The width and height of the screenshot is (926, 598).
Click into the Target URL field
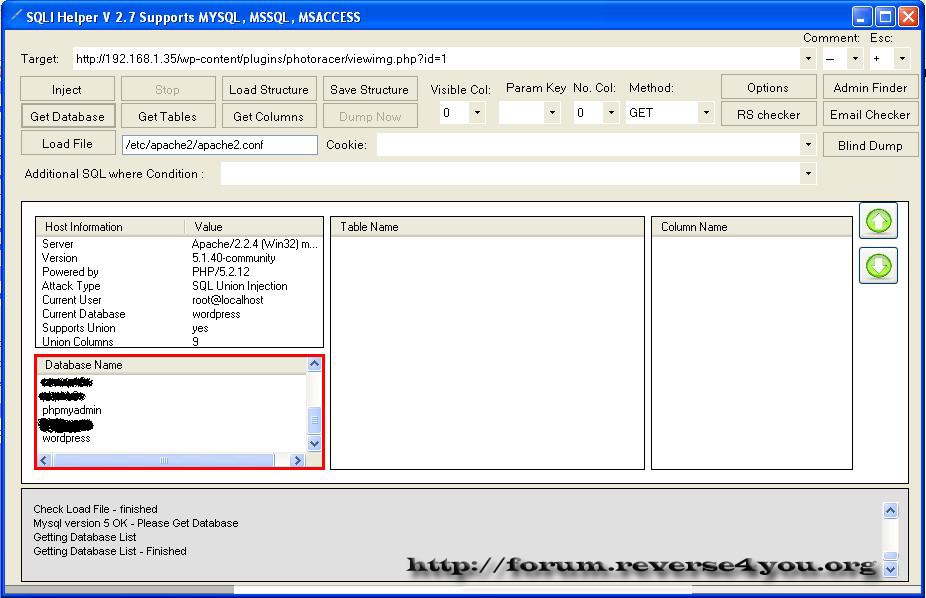437,58
